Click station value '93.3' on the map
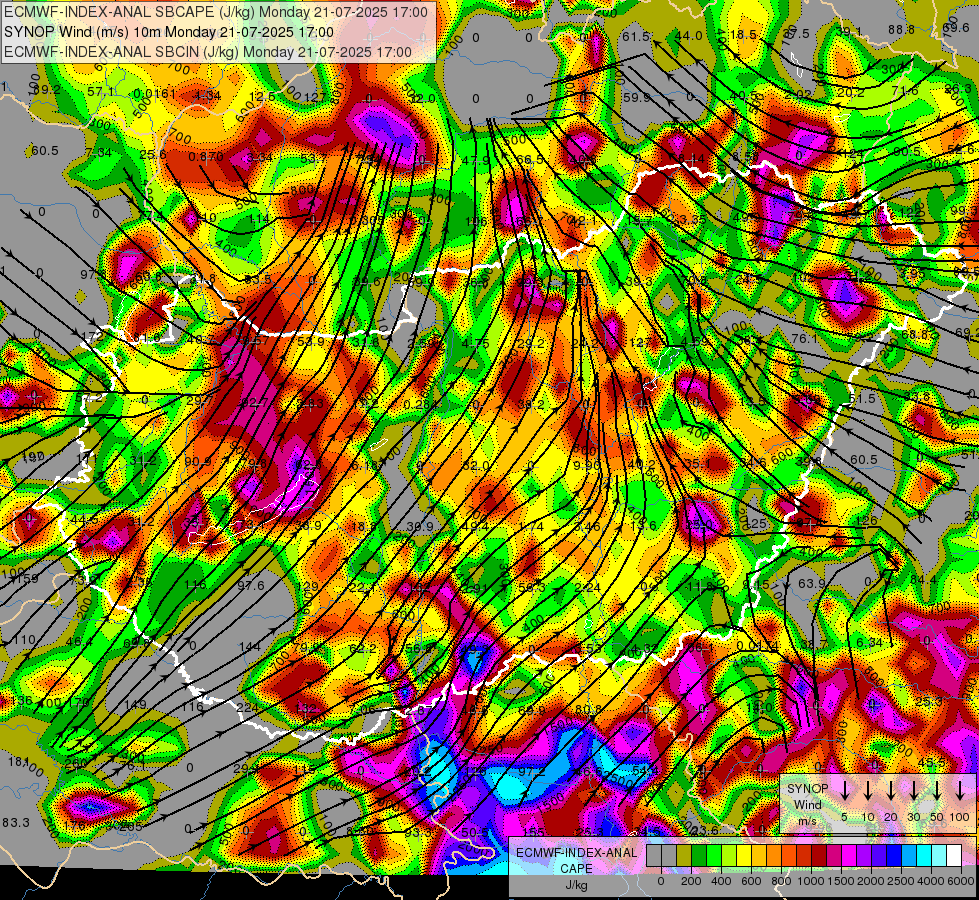The height and width of the screenshot is (900, 979). click(x=418, y=832)
